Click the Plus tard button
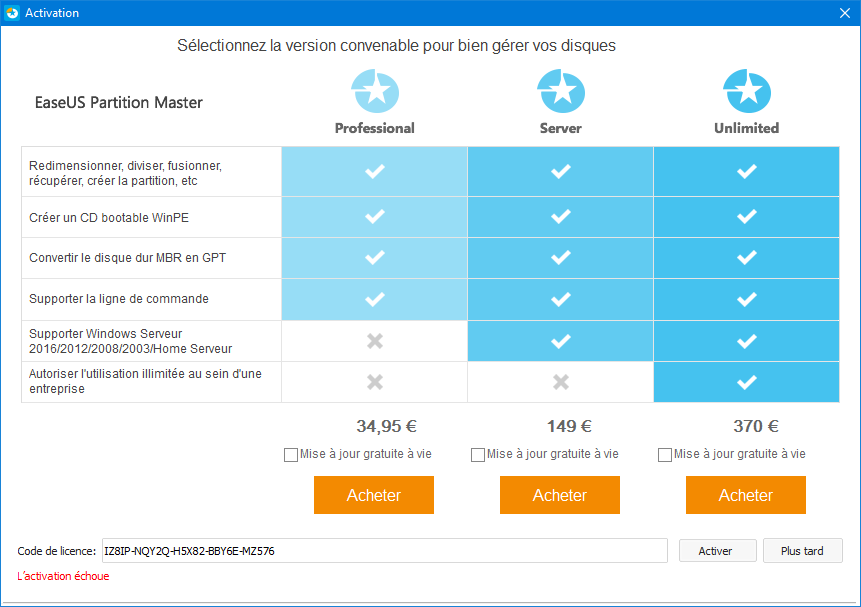861x607 pixels. click(802, 550)
